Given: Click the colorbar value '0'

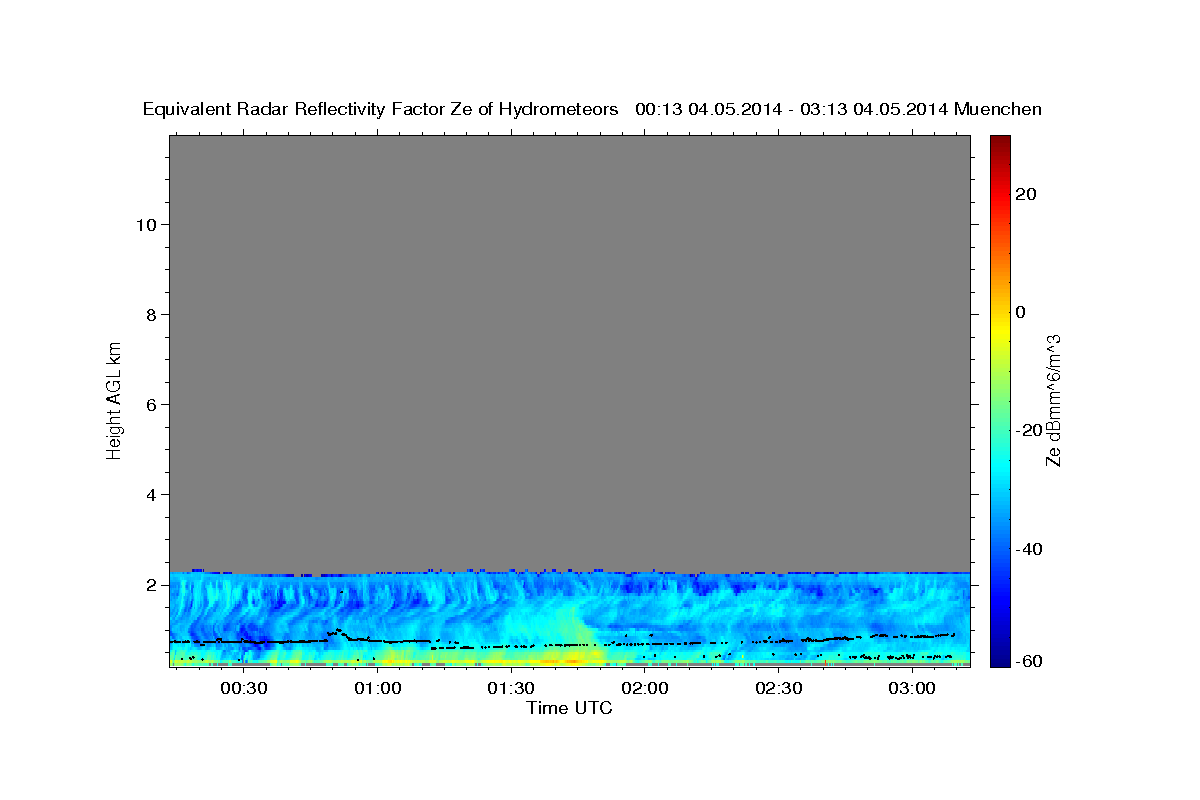Looking at the screenshot, I should click(x=1020, y=312).
